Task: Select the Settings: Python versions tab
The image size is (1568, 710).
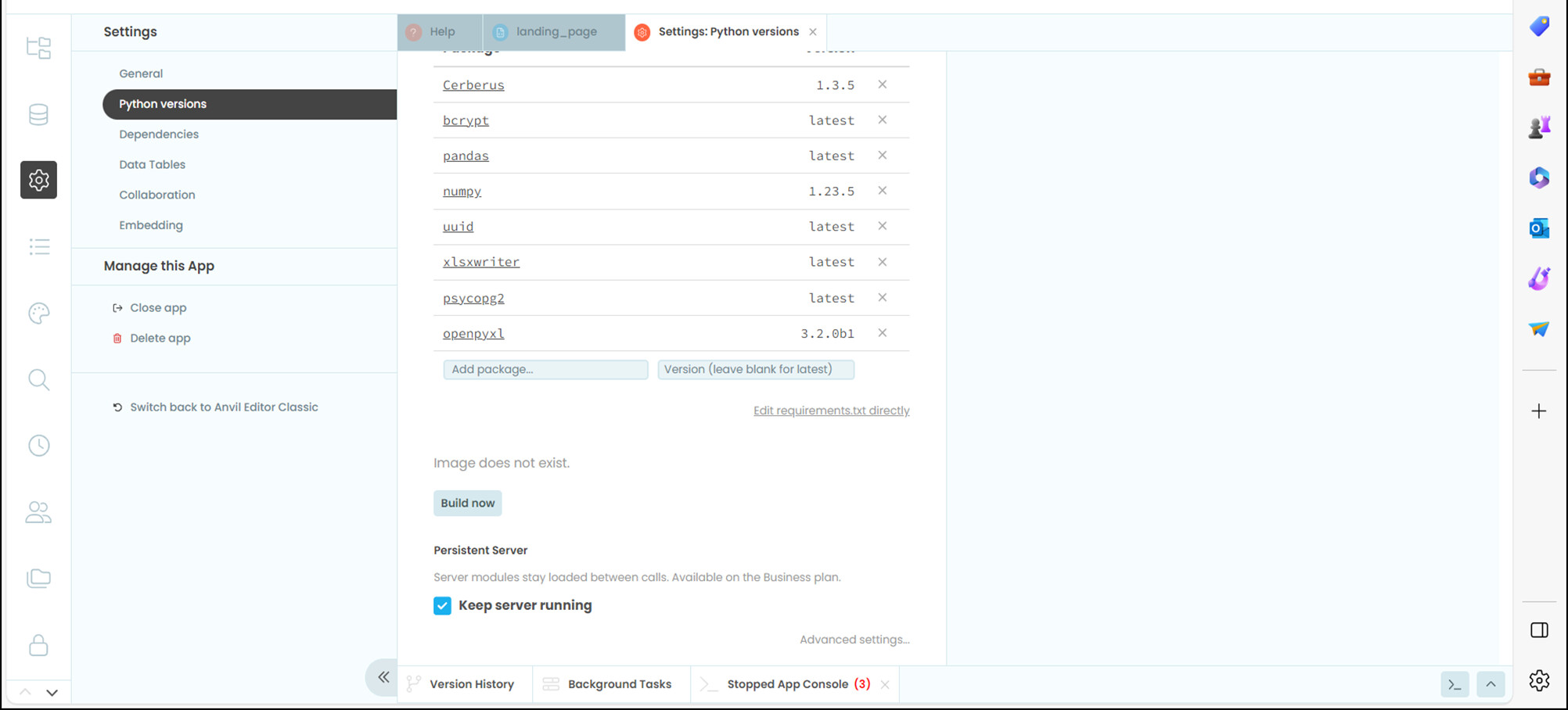Action: (x=726, y=32)
